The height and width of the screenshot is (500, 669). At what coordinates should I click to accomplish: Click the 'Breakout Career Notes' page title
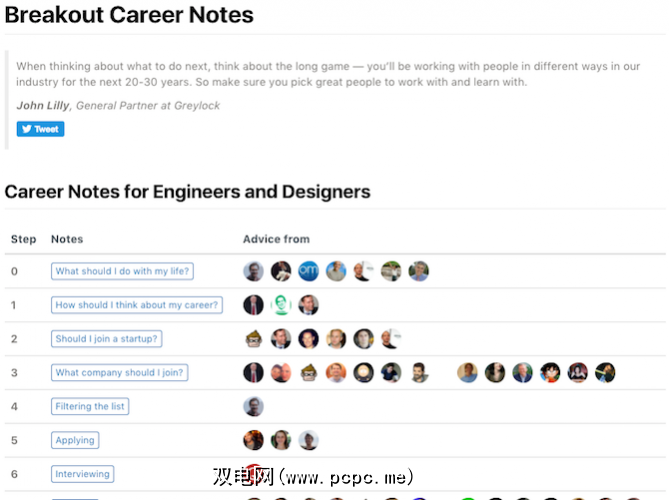[x=129, y=16]
